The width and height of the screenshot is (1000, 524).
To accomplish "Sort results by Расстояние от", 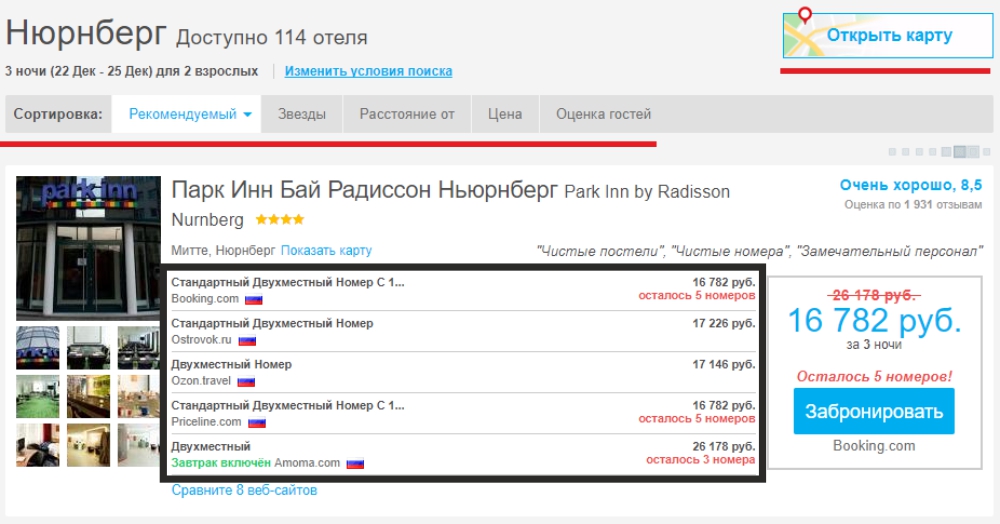I will point(407,114).
